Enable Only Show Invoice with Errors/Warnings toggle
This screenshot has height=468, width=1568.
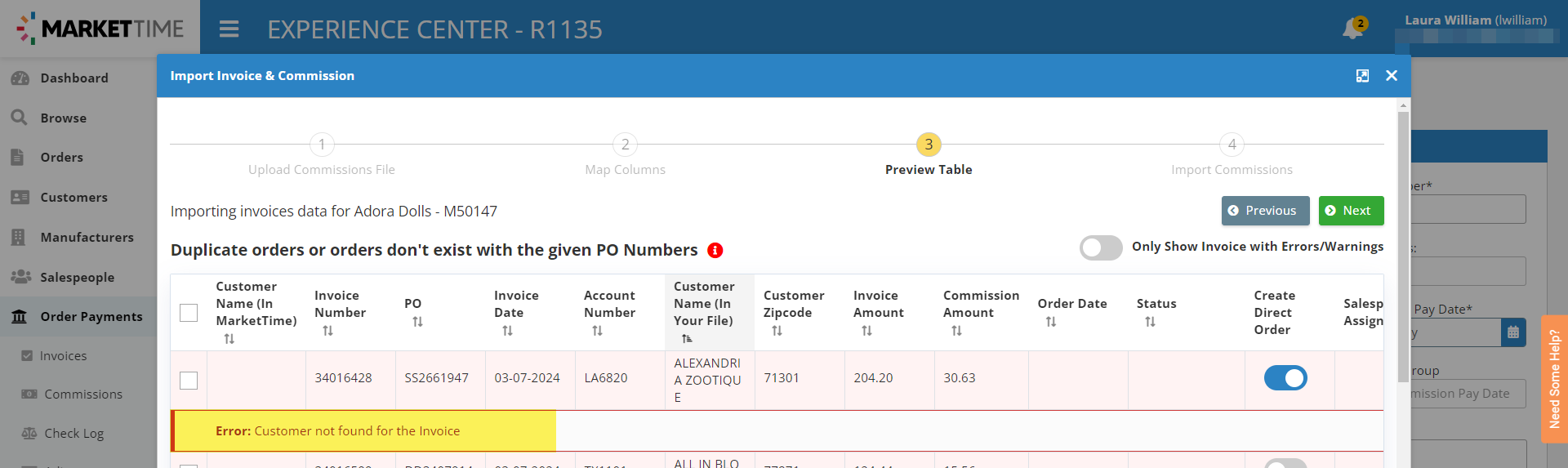(1101, 247)
